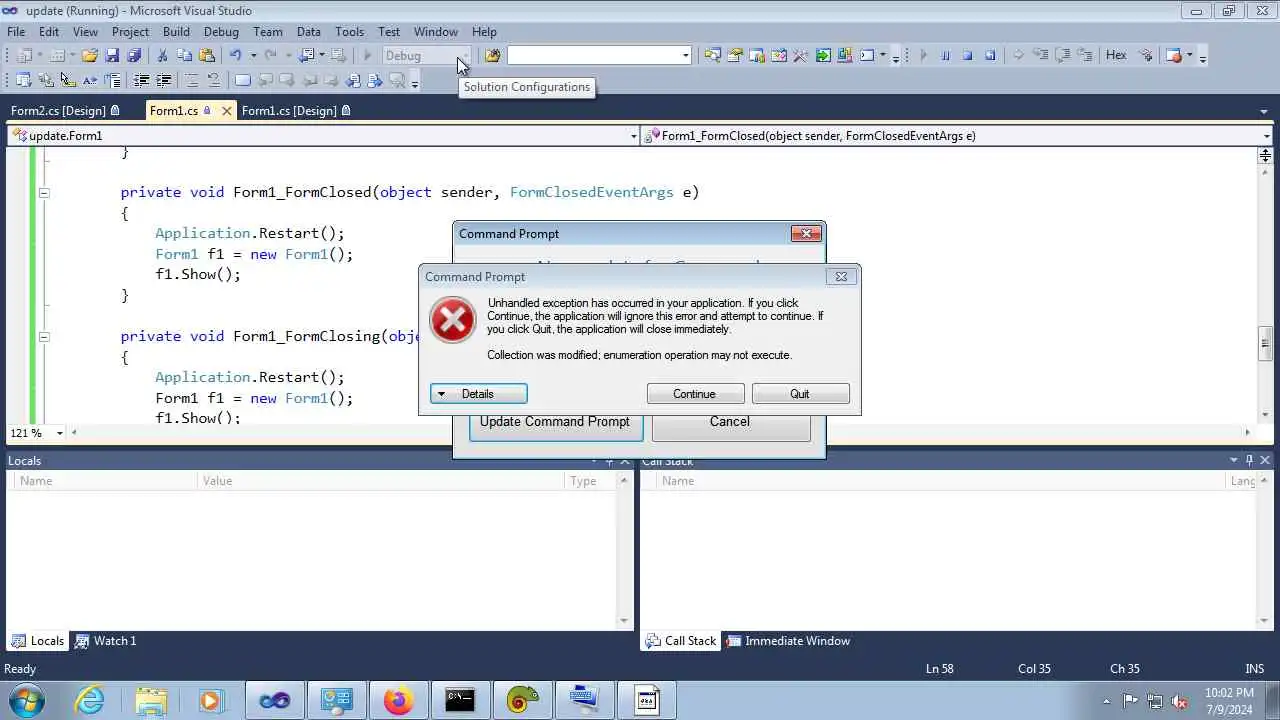
Task: Click the Toolbox hammer-wrench icon
Action: (800, 56)
